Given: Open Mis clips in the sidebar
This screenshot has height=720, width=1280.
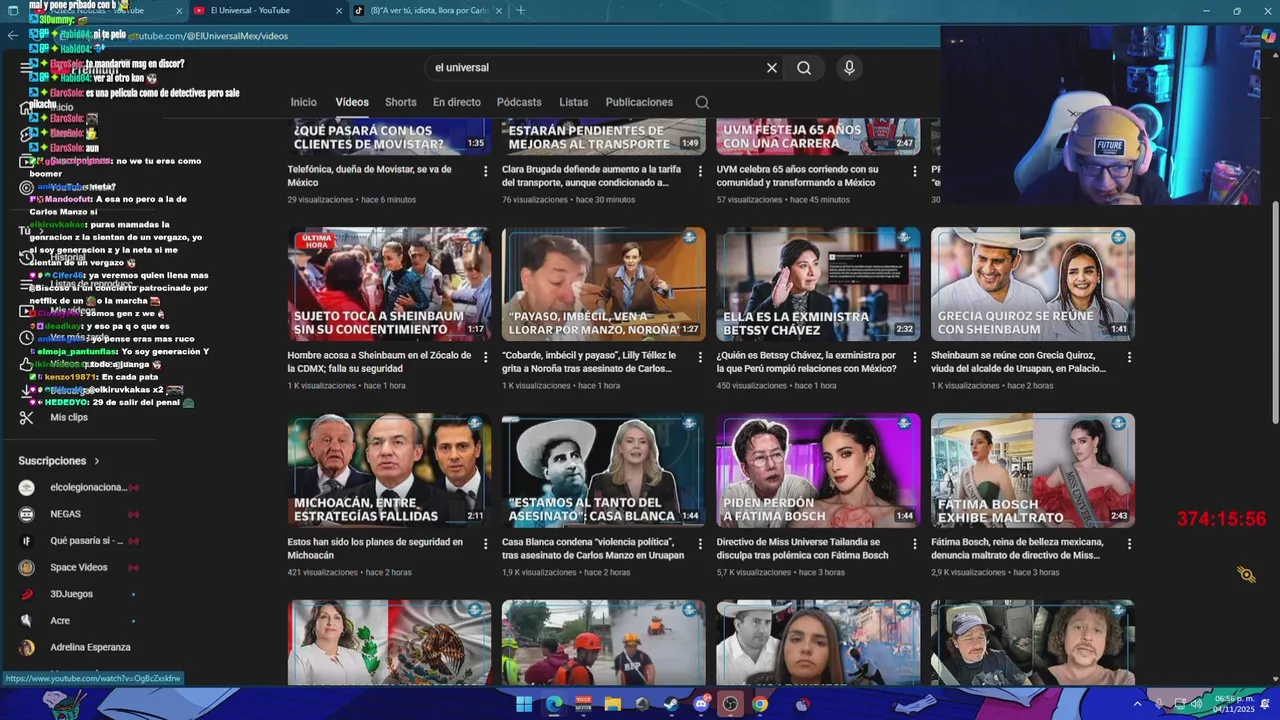Looking at the screenshot, I should pos(69,417).
